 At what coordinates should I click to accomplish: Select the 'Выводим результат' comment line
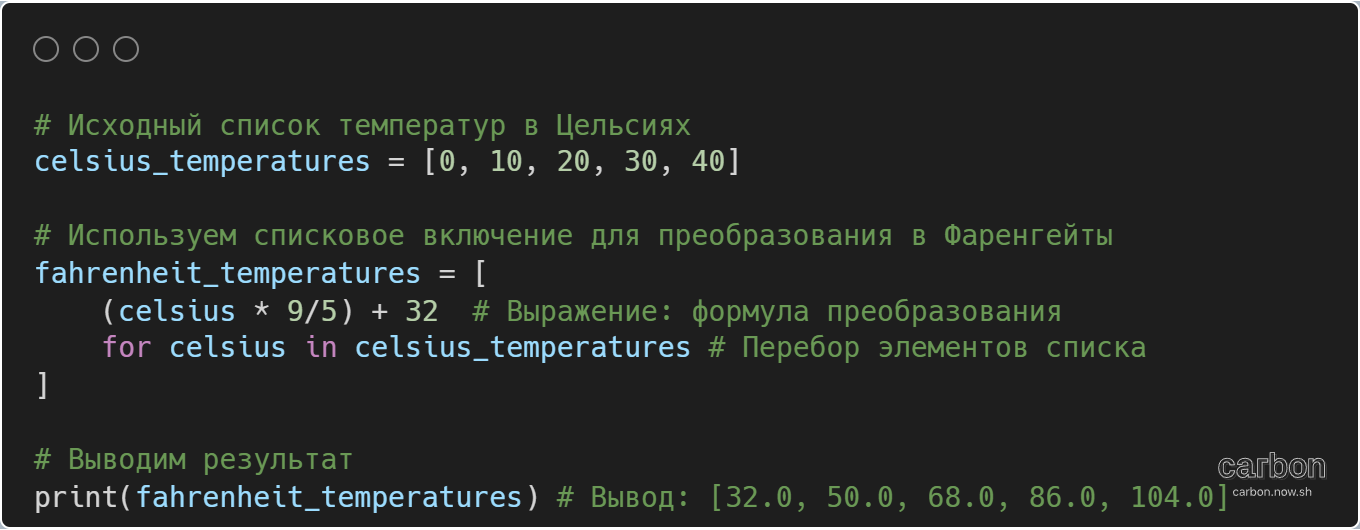[x=194, y=460]
